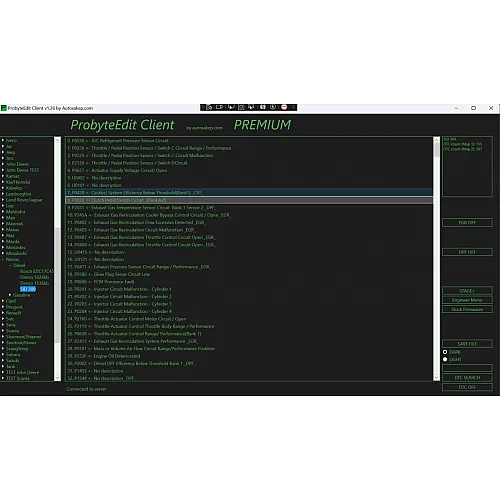Select Kia/Hyundai in brand tree
Viewport: 500px width, 500px height.
point(18,182)
